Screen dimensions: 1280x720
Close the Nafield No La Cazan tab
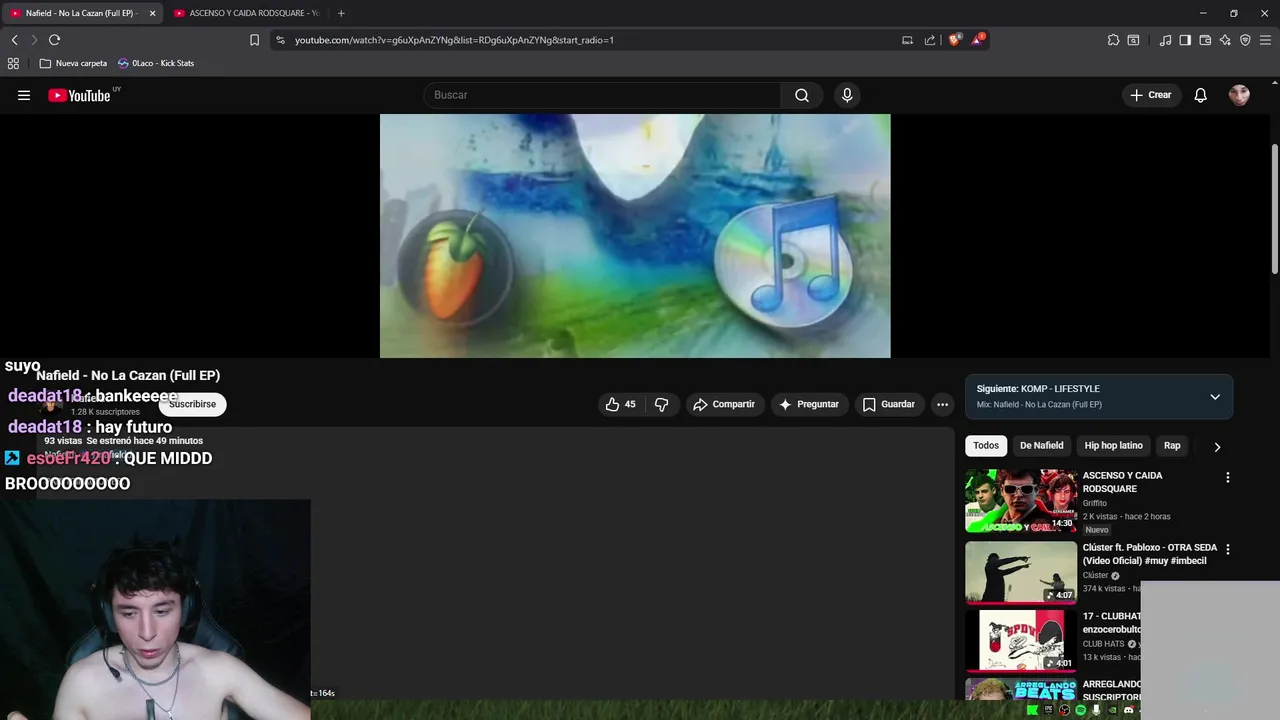tap(152, 13)
